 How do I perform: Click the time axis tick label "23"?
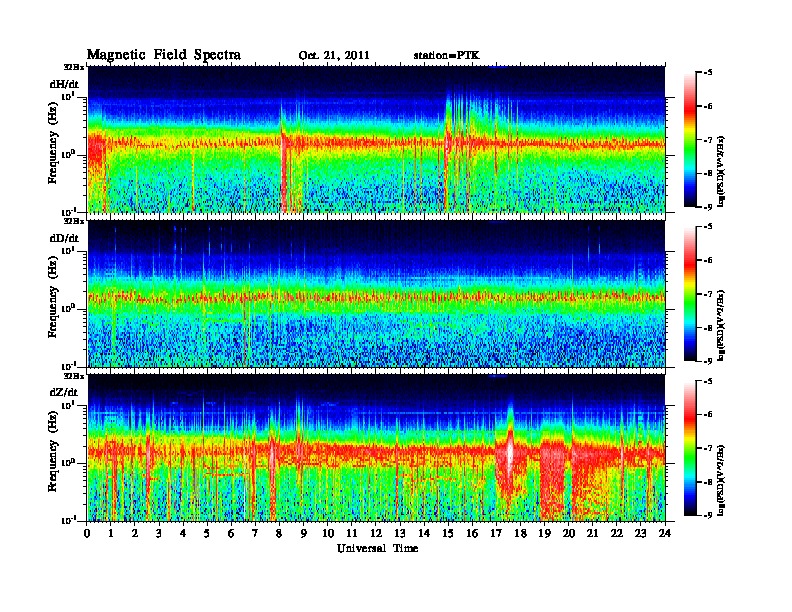coord(641,533)
